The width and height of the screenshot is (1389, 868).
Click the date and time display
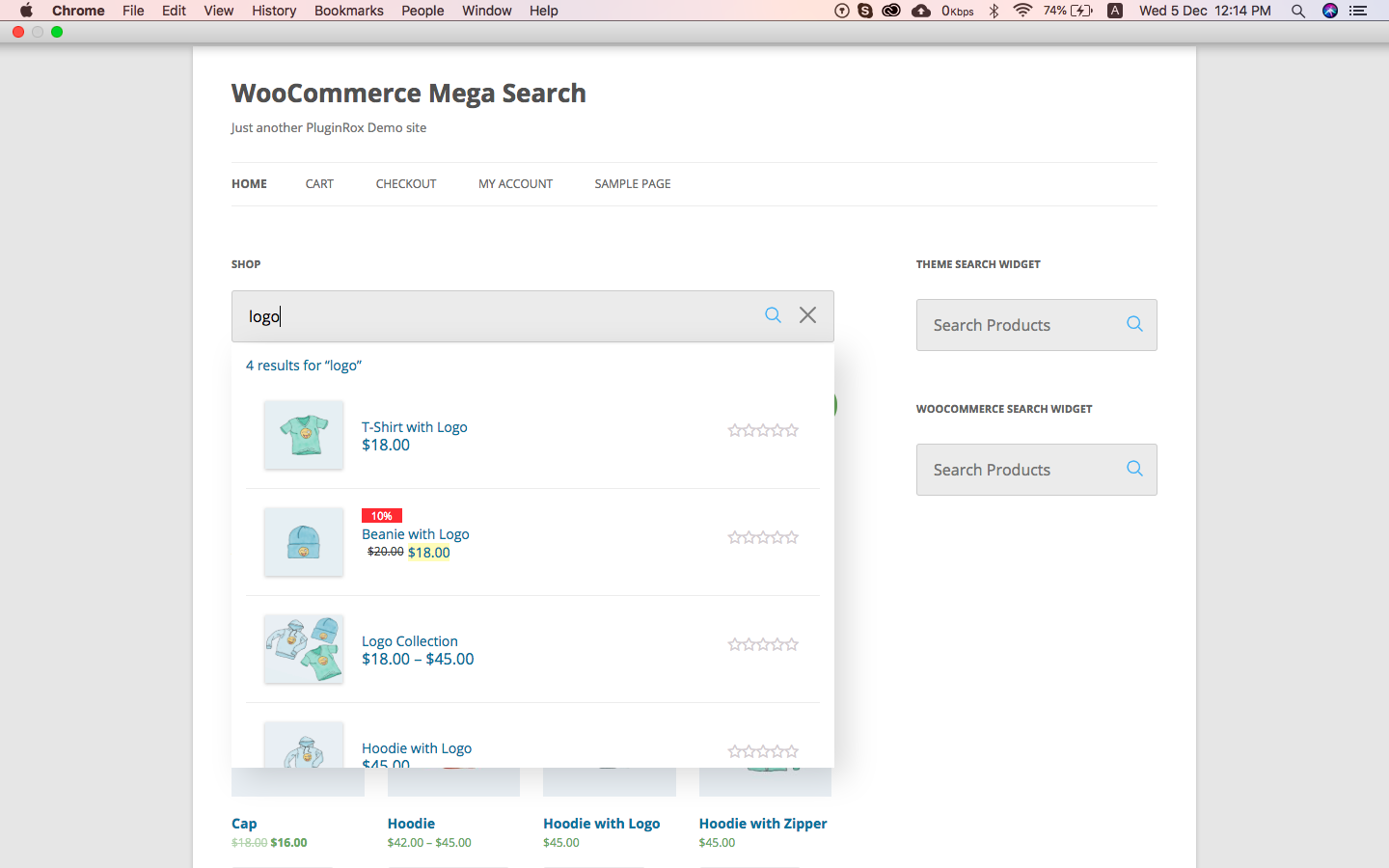(x=1205, y=11)
